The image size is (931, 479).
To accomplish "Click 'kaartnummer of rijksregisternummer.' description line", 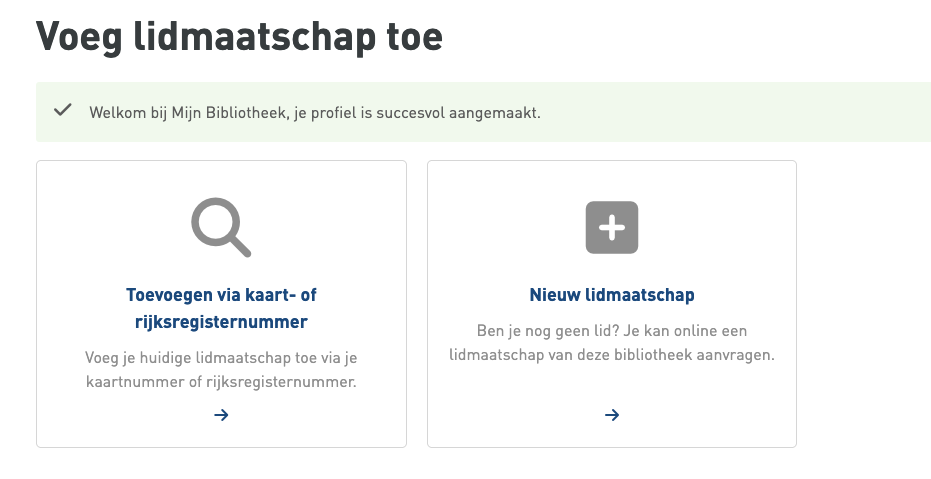I will [x=221, y=382].
